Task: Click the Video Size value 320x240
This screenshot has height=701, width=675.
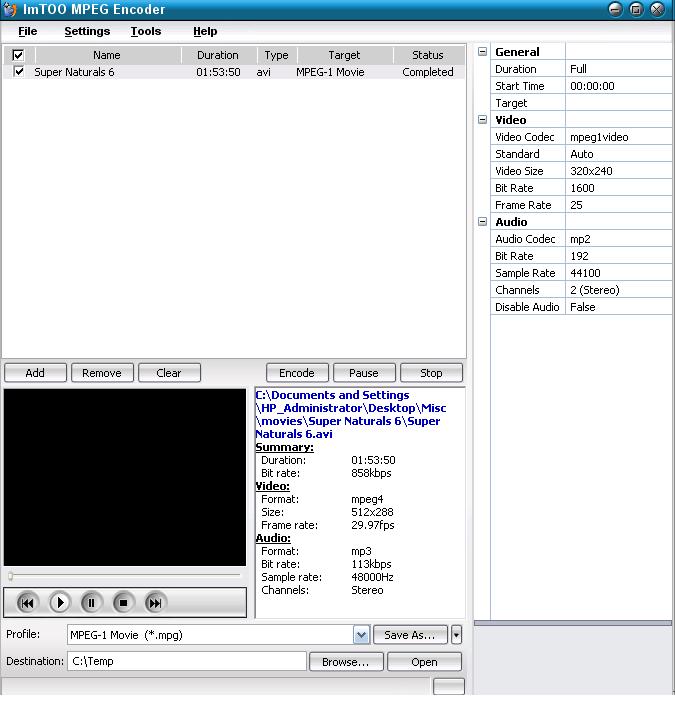Action: pos(619,171)
